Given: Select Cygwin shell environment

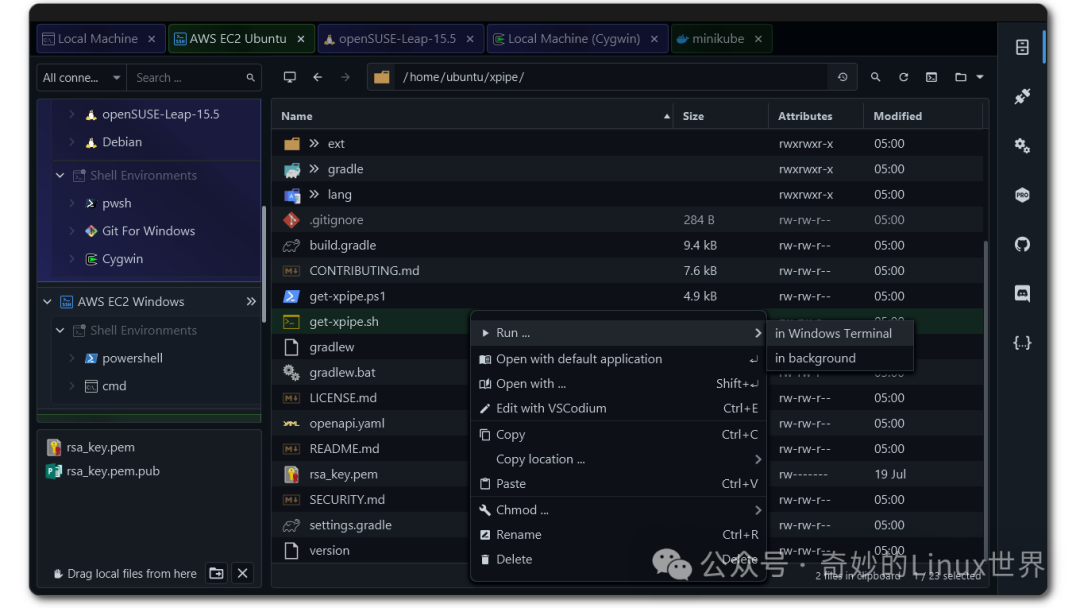Looking at the screenshot, I should point(123,259).
